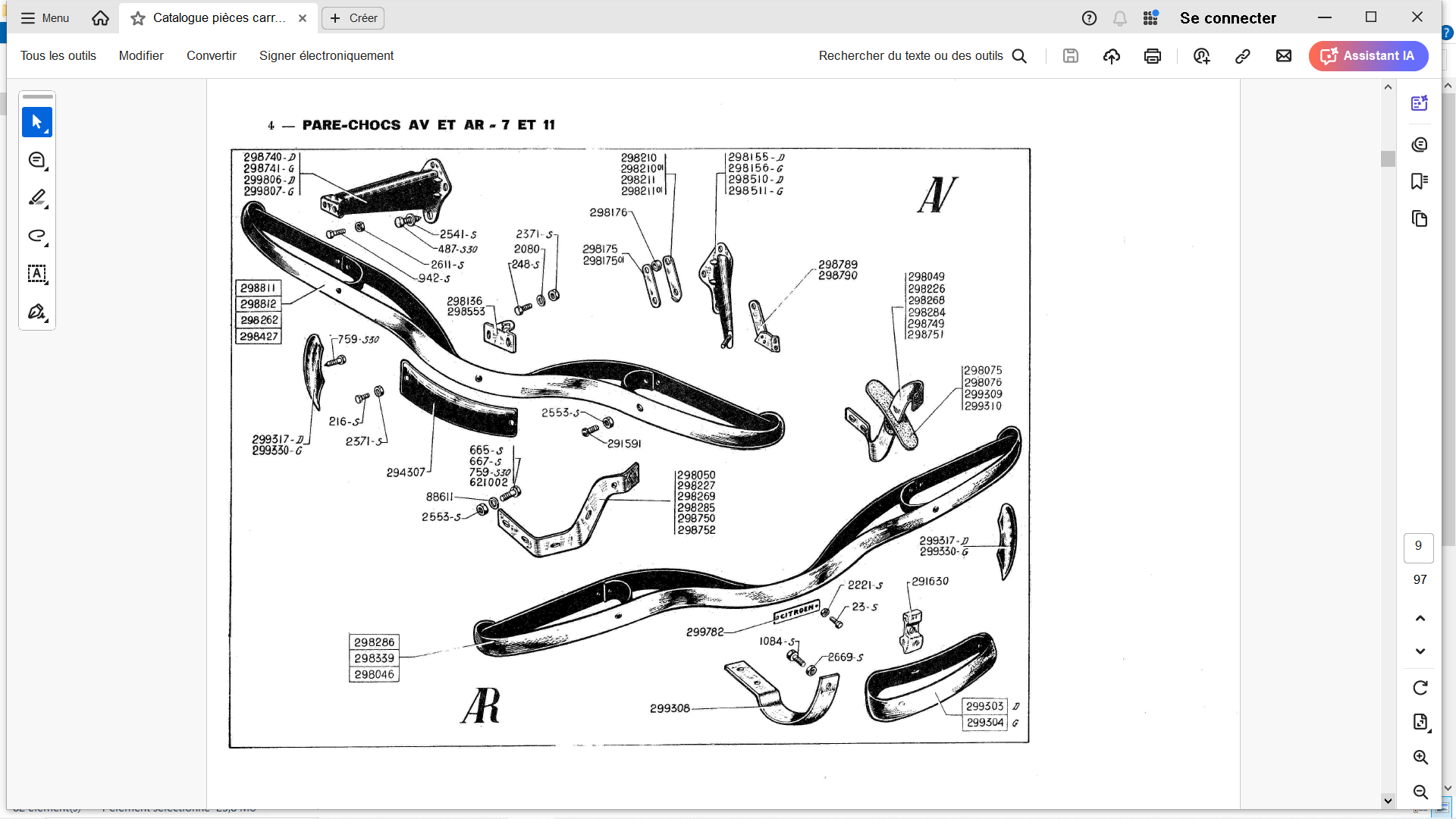Click the vertical scrollbar thumb

(x=1388, y=158)
